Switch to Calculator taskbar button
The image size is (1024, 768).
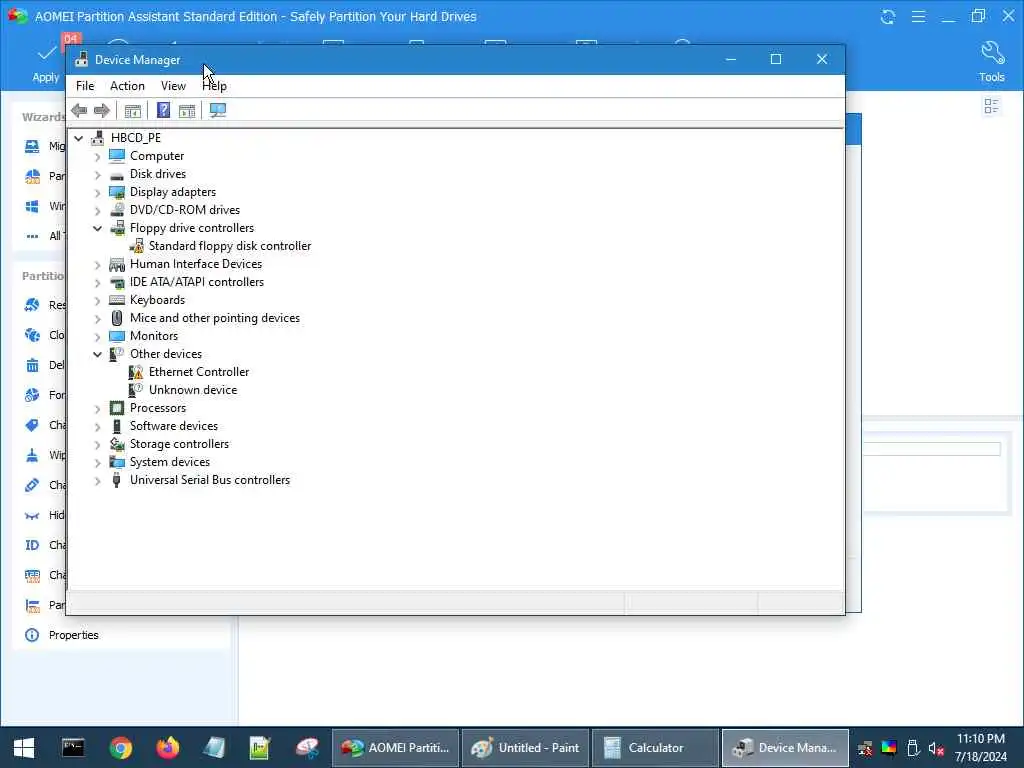point(656,748)
